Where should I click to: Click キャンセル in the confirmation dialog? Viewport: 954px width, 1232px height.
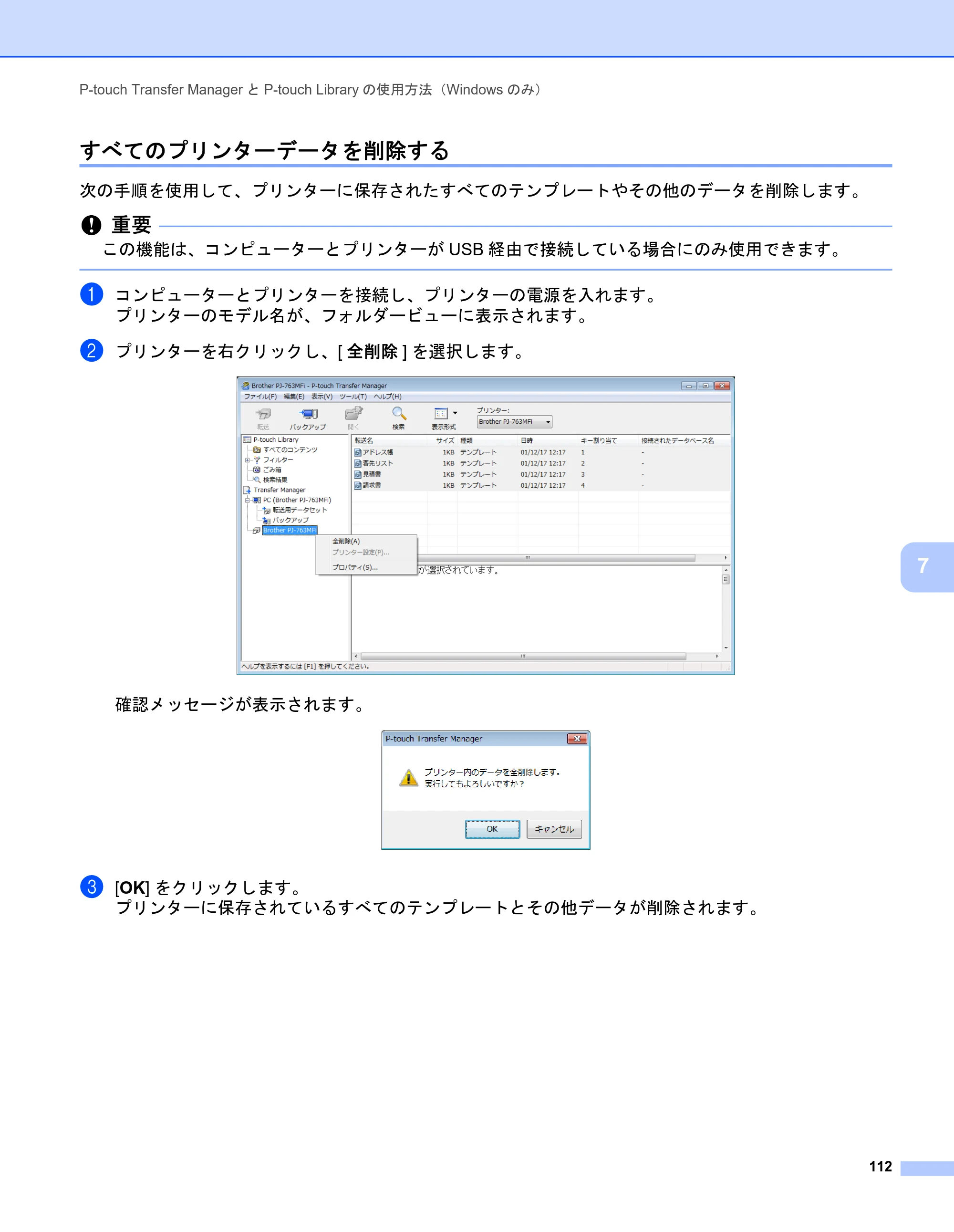pos(554,829)
